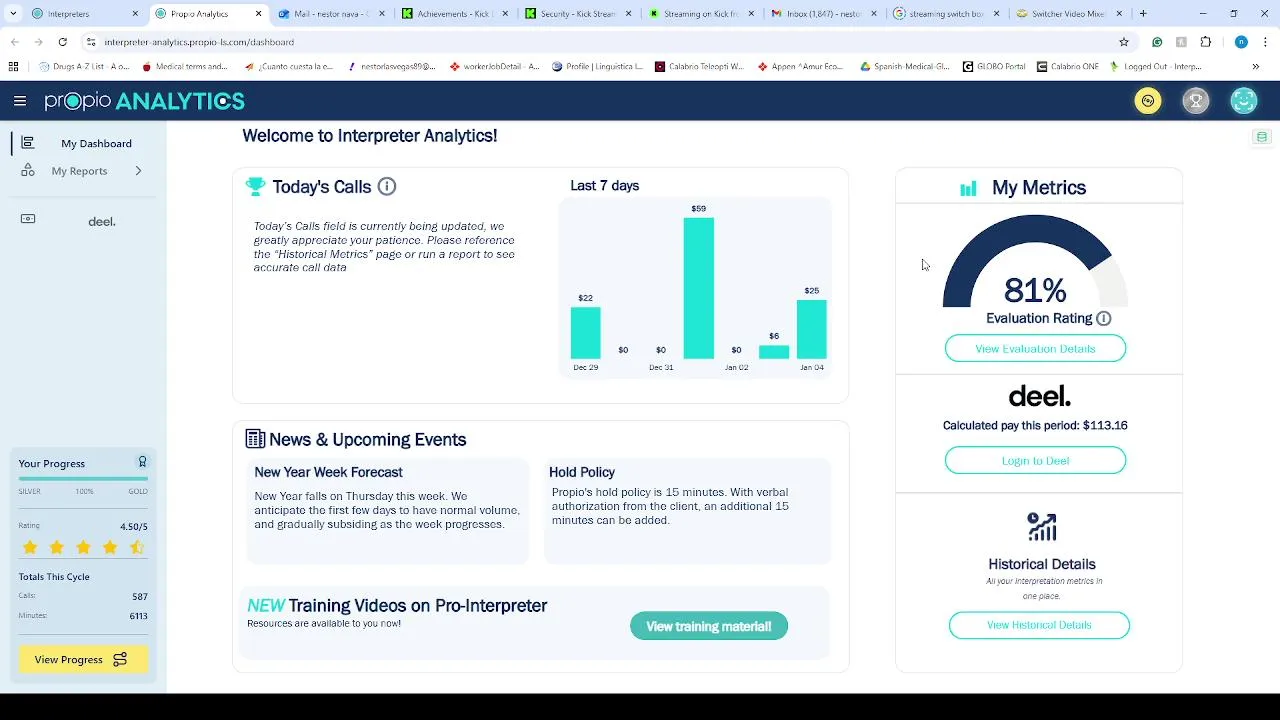The image size is (1280, 720).
Task: Open the trophy achievements icon in header
Action: tap(1196, 101)
